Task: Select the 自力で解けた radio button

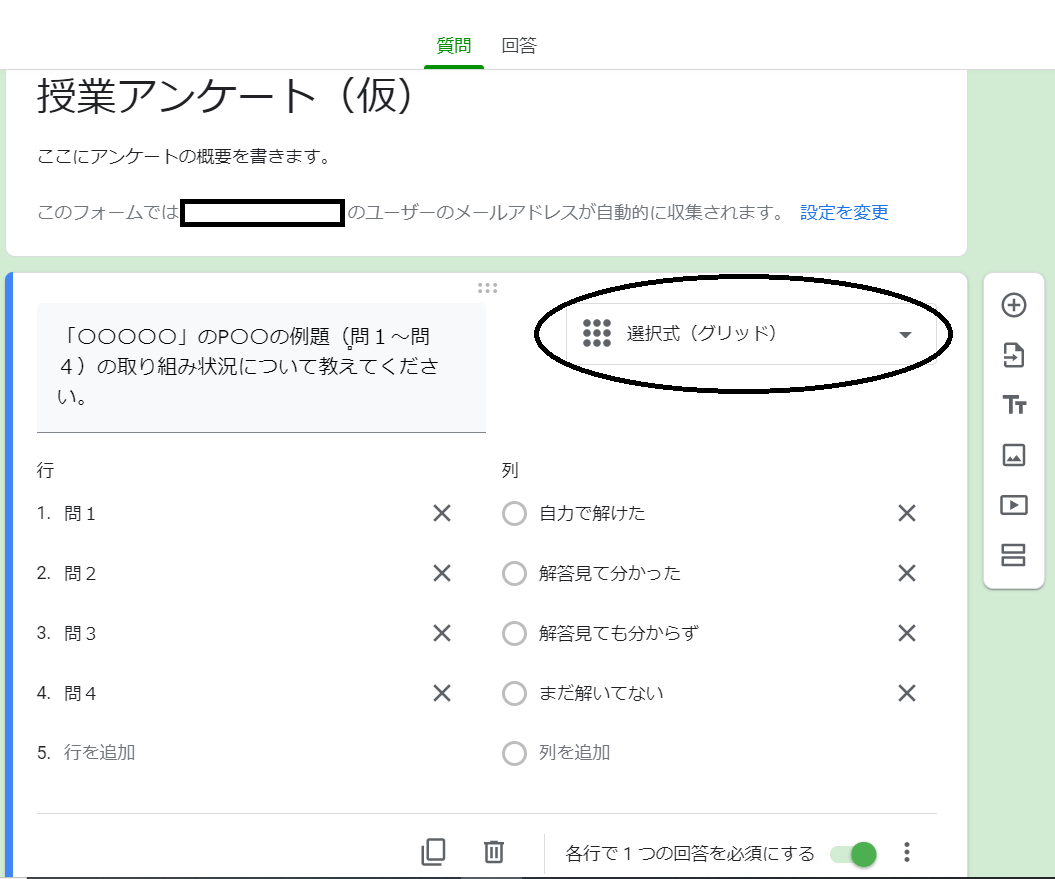Action: tap(514, 513)
